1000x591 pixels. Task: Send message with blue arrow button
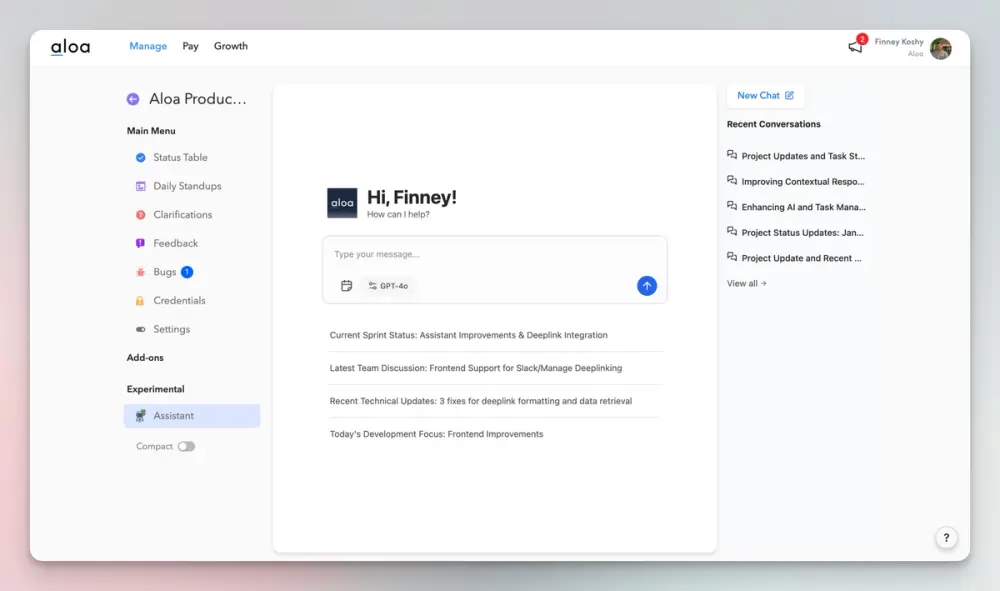point(647,286)
